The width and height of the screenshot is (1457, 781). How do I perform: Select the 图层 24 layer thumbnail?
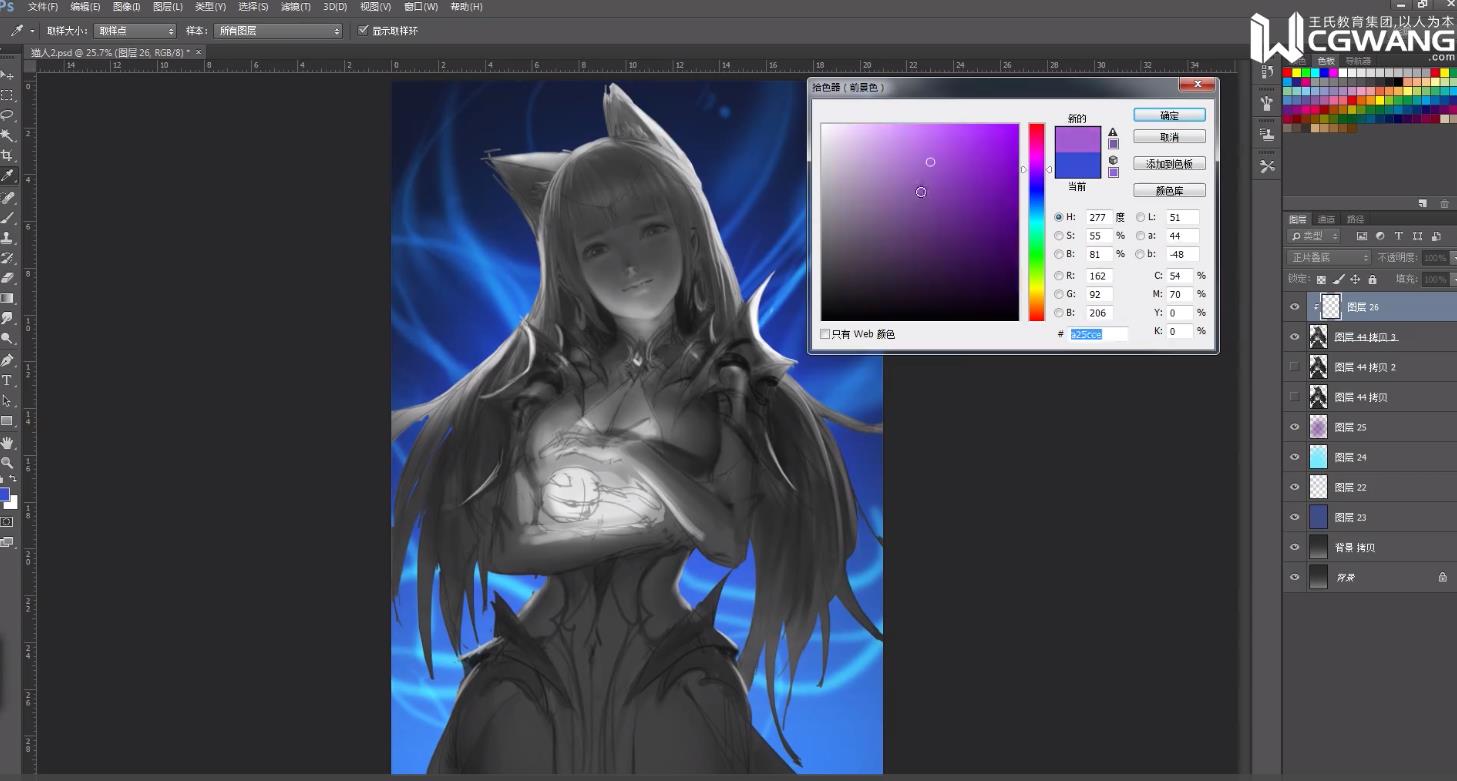[x=1318, y=457]
